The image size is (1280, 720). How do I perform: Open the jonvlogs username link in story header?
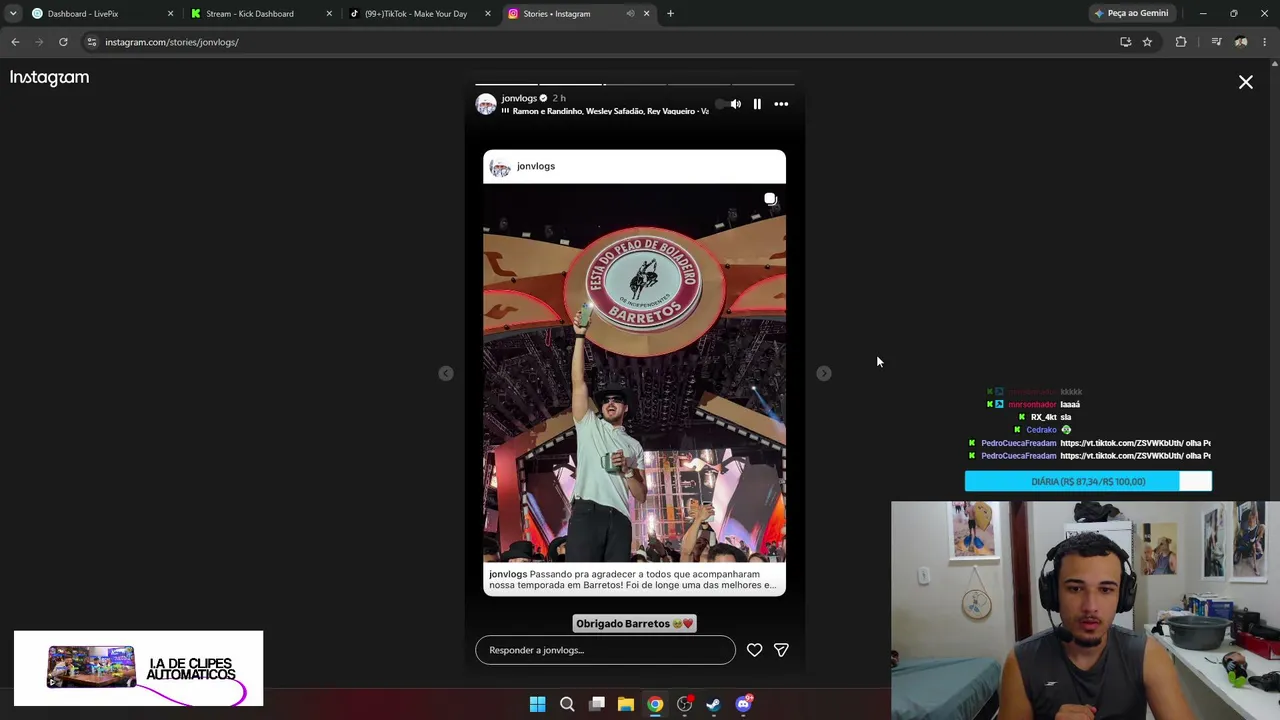(519, 98)
